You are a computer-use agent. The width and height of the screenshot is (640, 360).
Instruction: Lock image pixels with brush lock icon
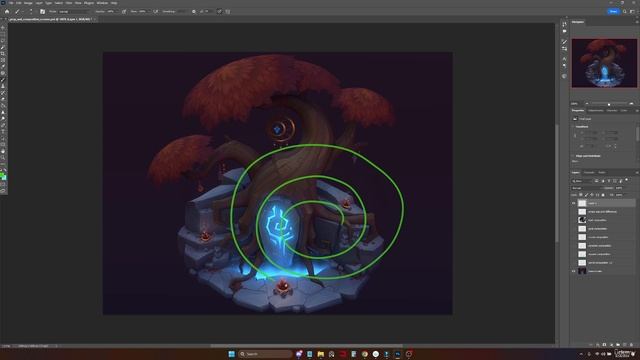(x=586, y=195)
